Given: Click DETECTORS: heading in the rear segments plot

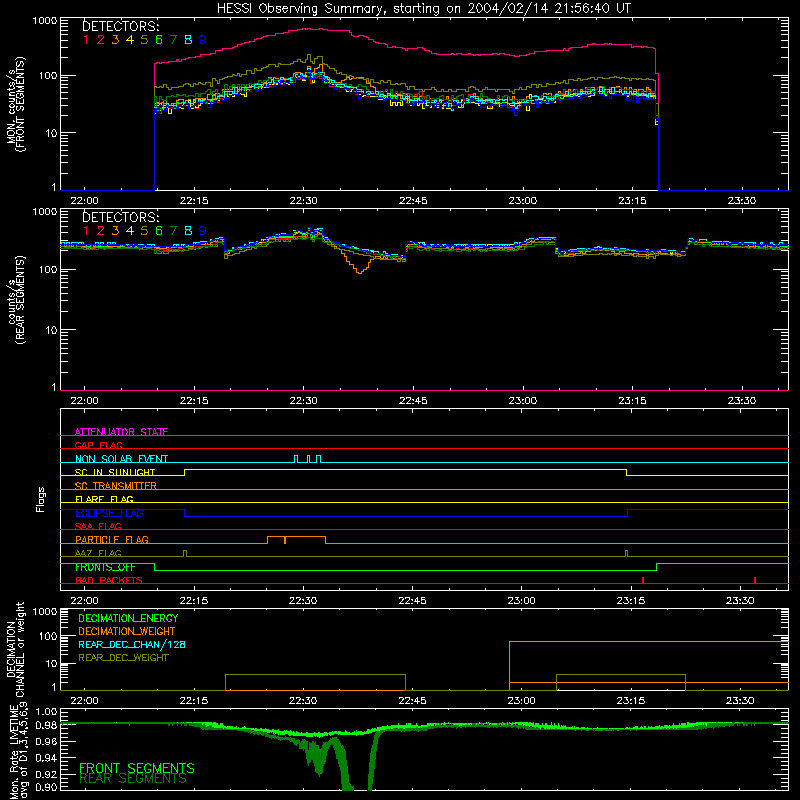Looking at the screenshot, I should [x=121, y=217].
